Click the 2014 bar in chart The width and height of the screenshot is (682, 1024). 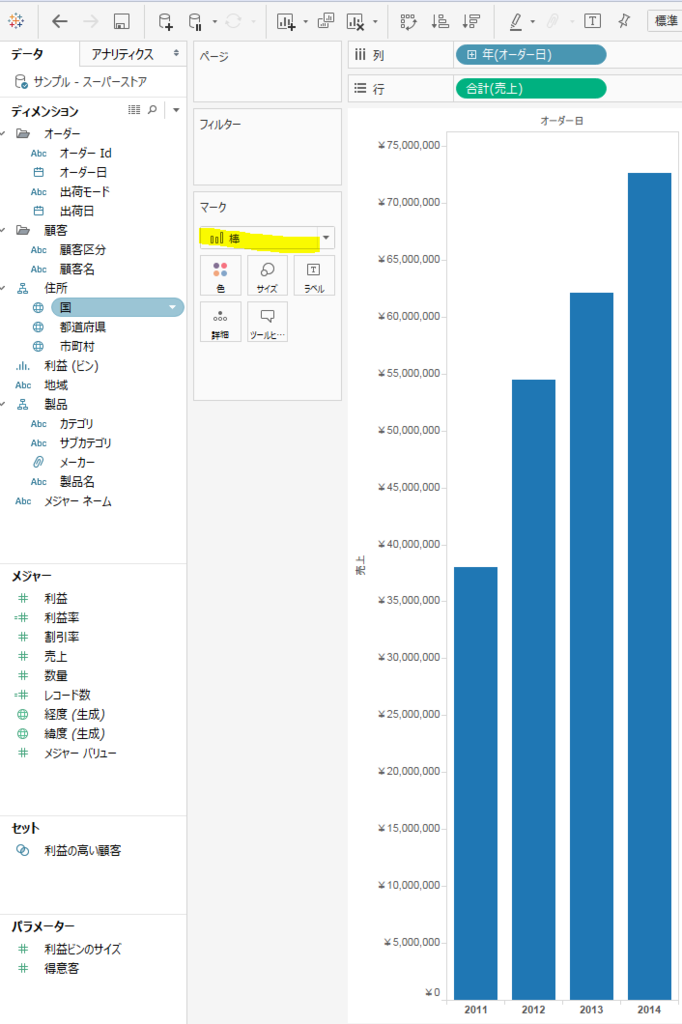(x=649, y=586)
